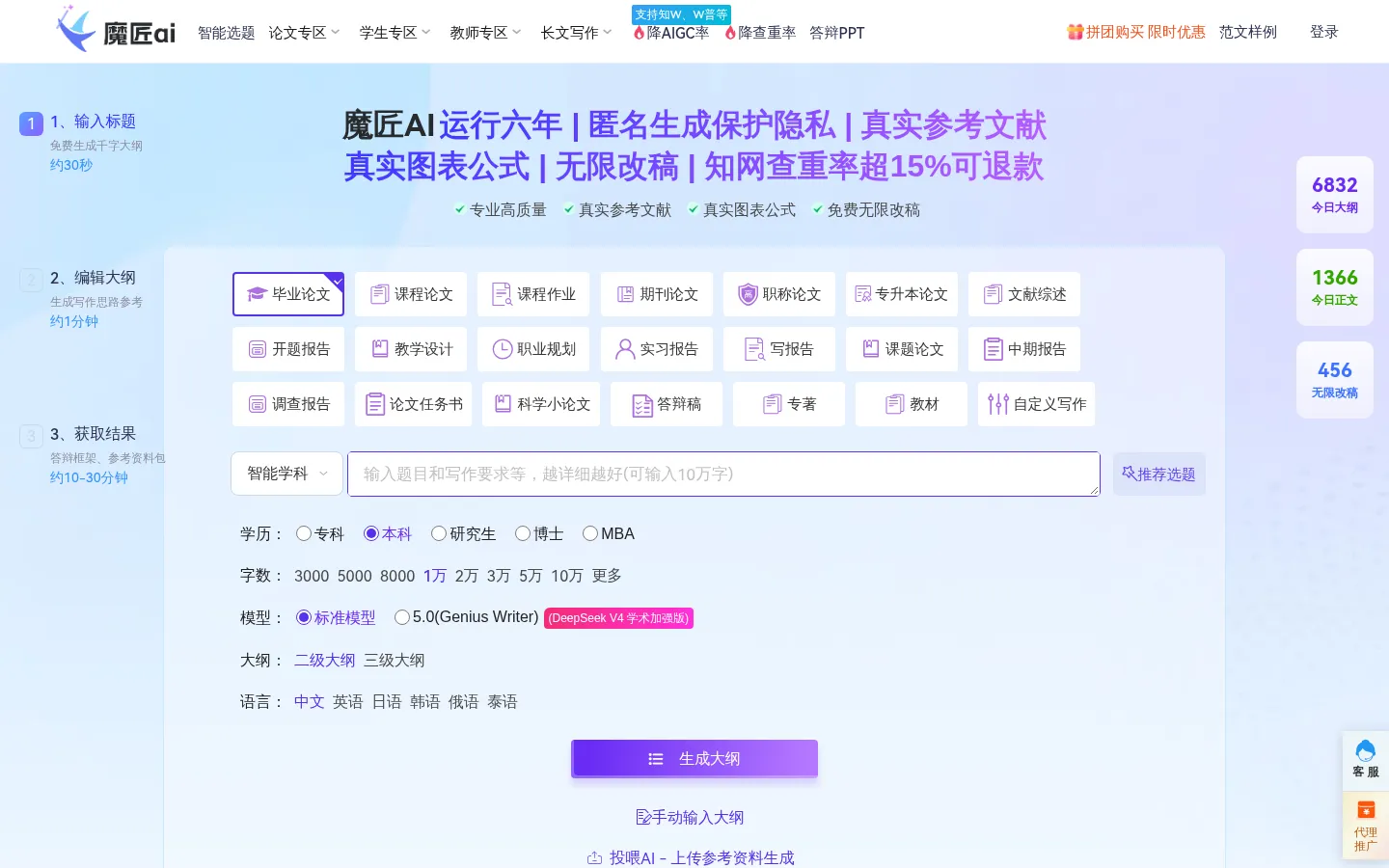Image resolution: width=1389 pixels, height=868 pixels.
Task: Click the topic and requirements input field
Action: [723, 474]
